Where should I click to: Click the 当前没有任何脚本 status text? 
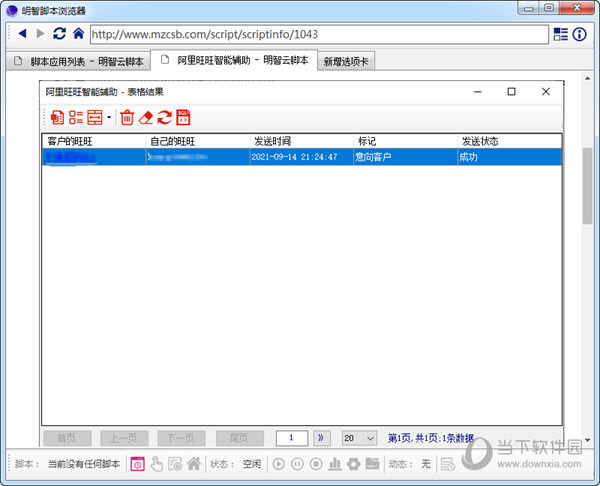pos(84,464)
